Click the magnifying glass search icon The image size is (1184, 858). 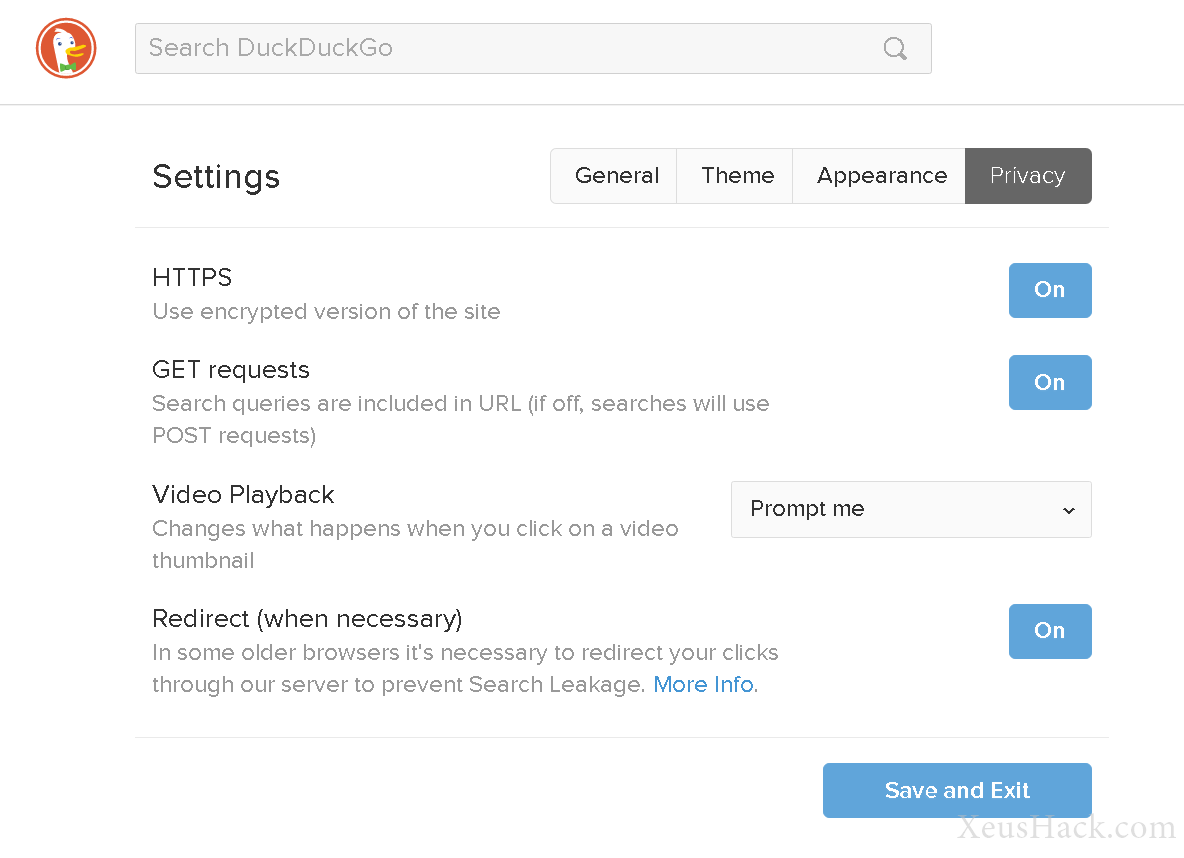[895, 48]
